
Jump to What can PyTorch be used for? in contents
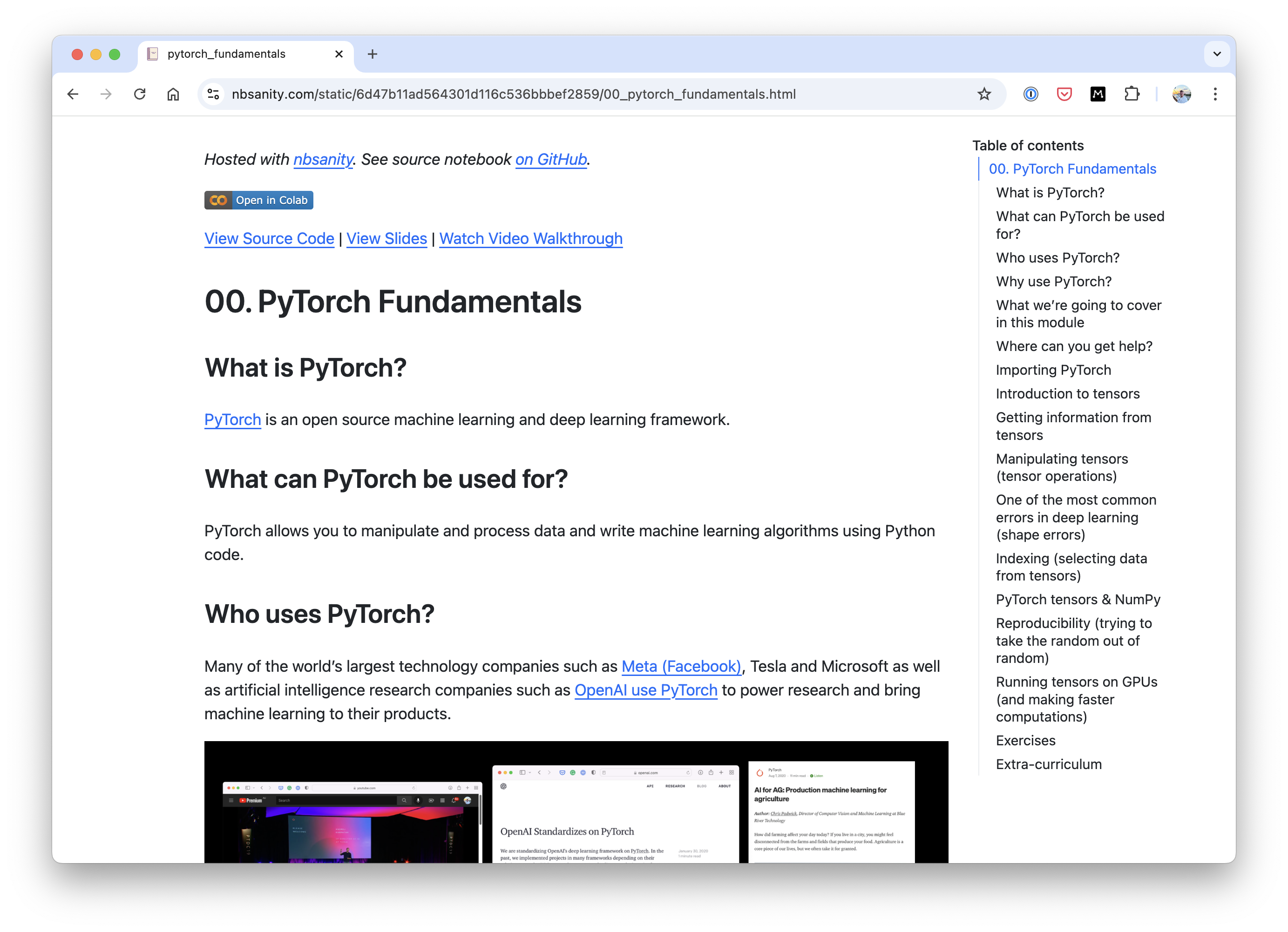[x=1080, y=225]
